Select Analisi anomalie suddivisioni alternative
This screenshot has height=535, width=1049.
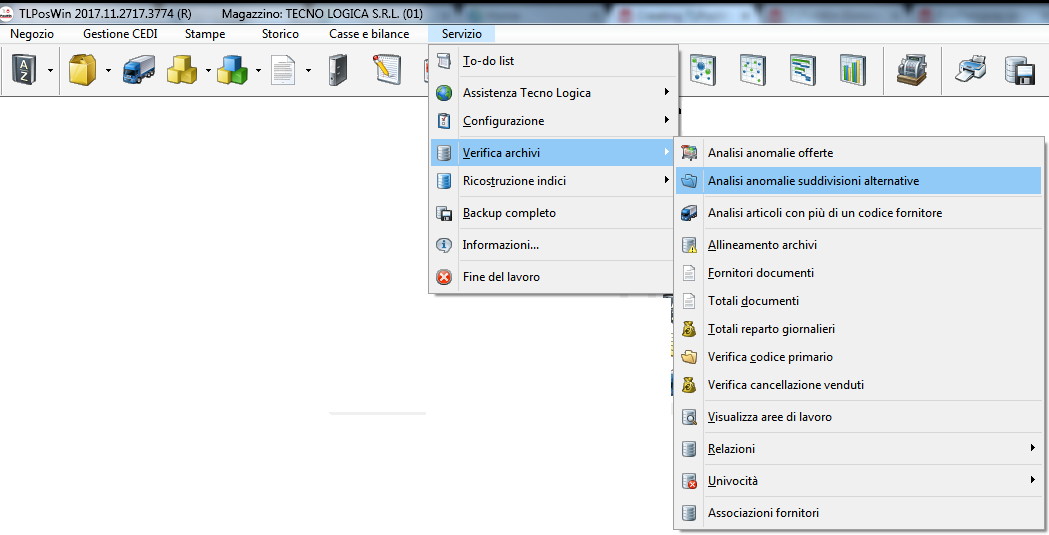coord(812,181)
